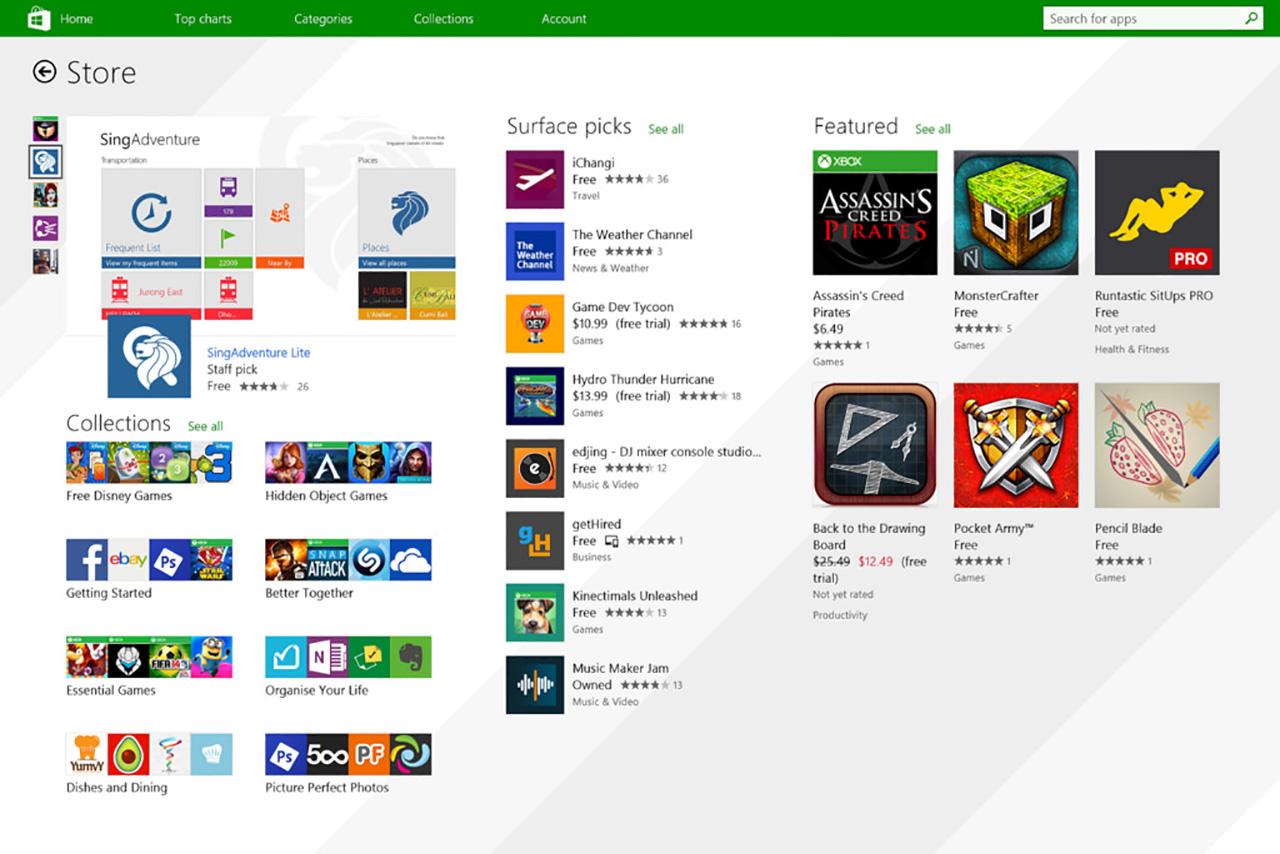The image size is (1280, 854).
Task: Open the Categories tab
Action: [x=323, y=18]
